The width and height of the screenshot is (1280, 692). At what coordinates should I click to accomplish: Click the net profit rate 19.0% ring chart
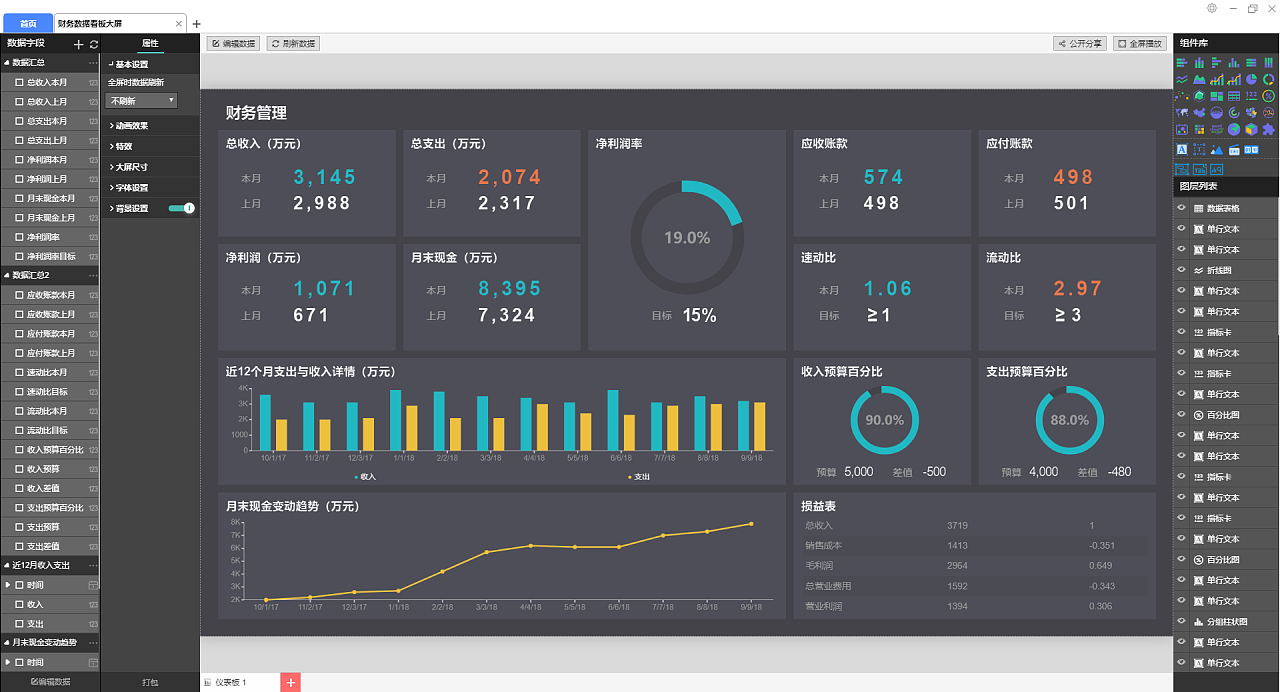[687, 238]
